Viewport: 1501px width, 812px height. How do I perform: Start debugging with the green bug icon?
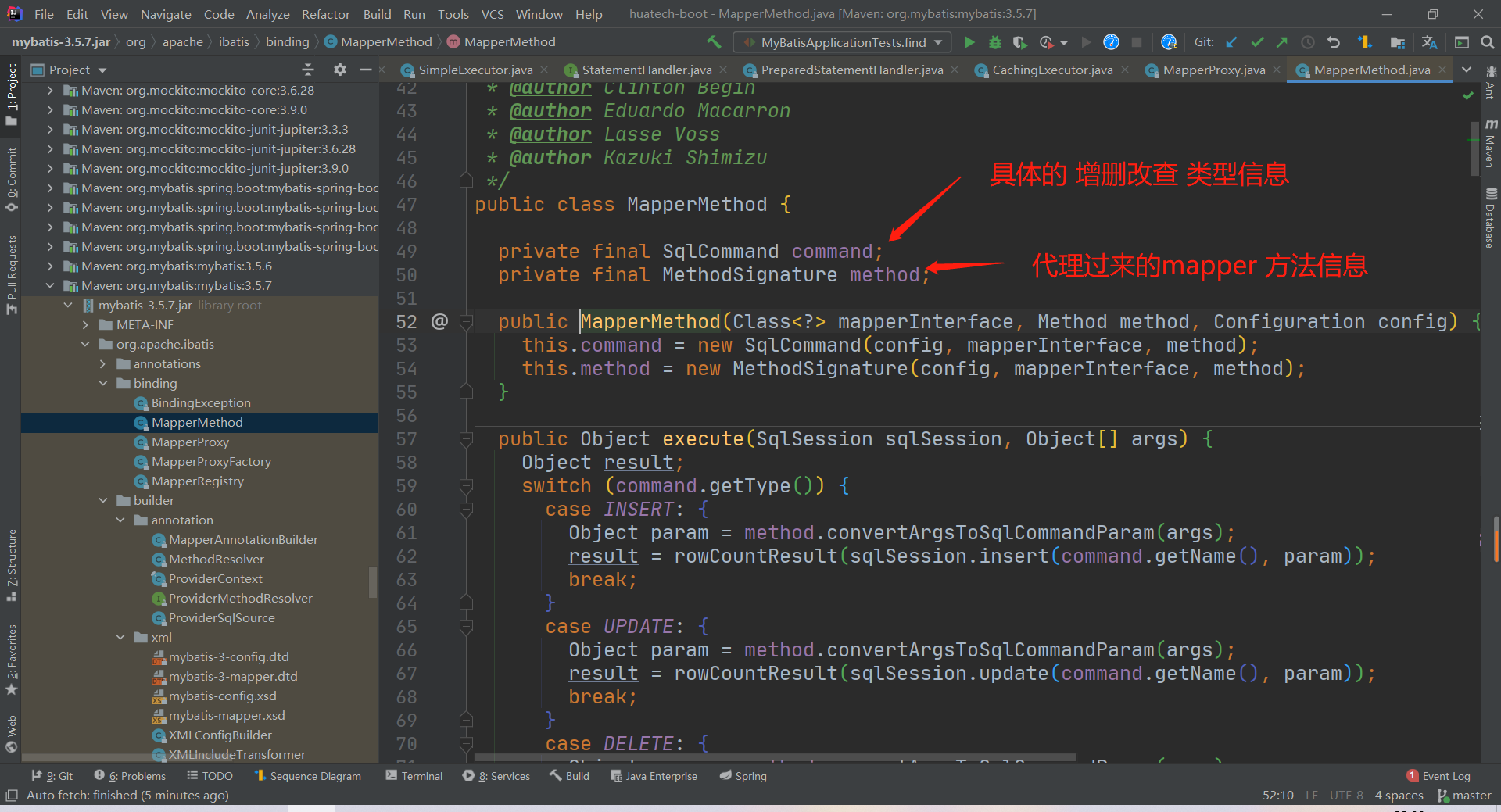(995, 42)
